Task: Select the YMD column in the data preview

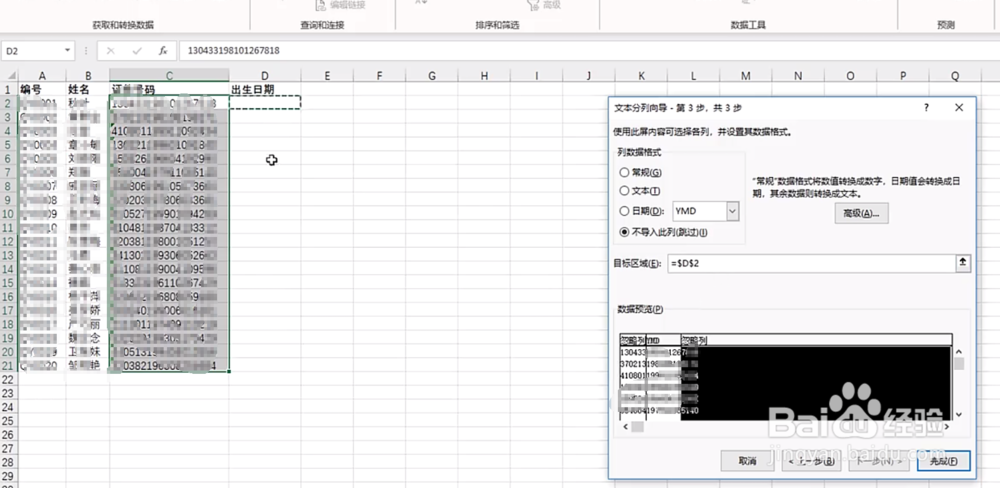Action: [x=663, y=340]
